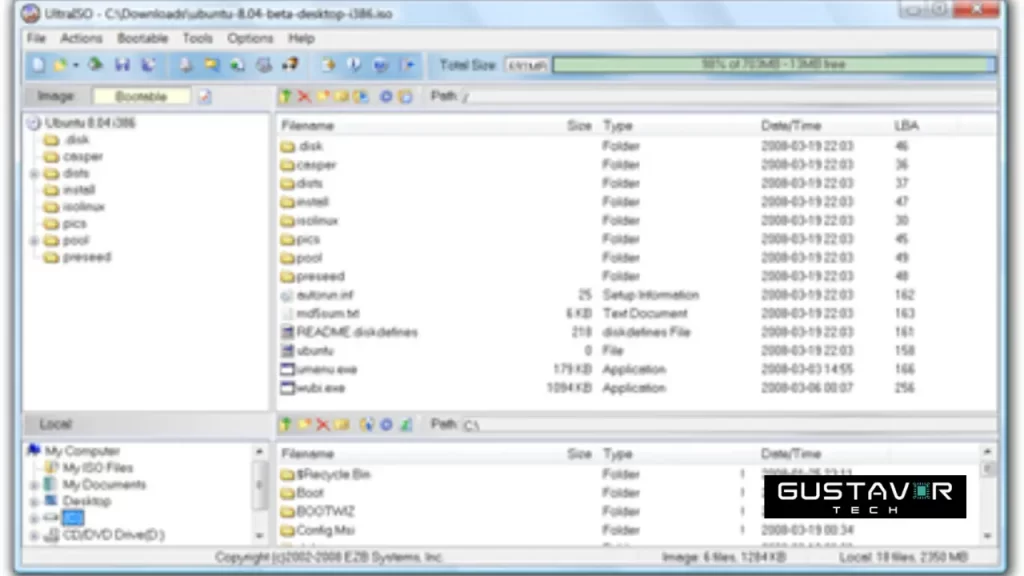Click the refresh icon in Local pane toolbar

pyautogui.click(x=406, y=424)
